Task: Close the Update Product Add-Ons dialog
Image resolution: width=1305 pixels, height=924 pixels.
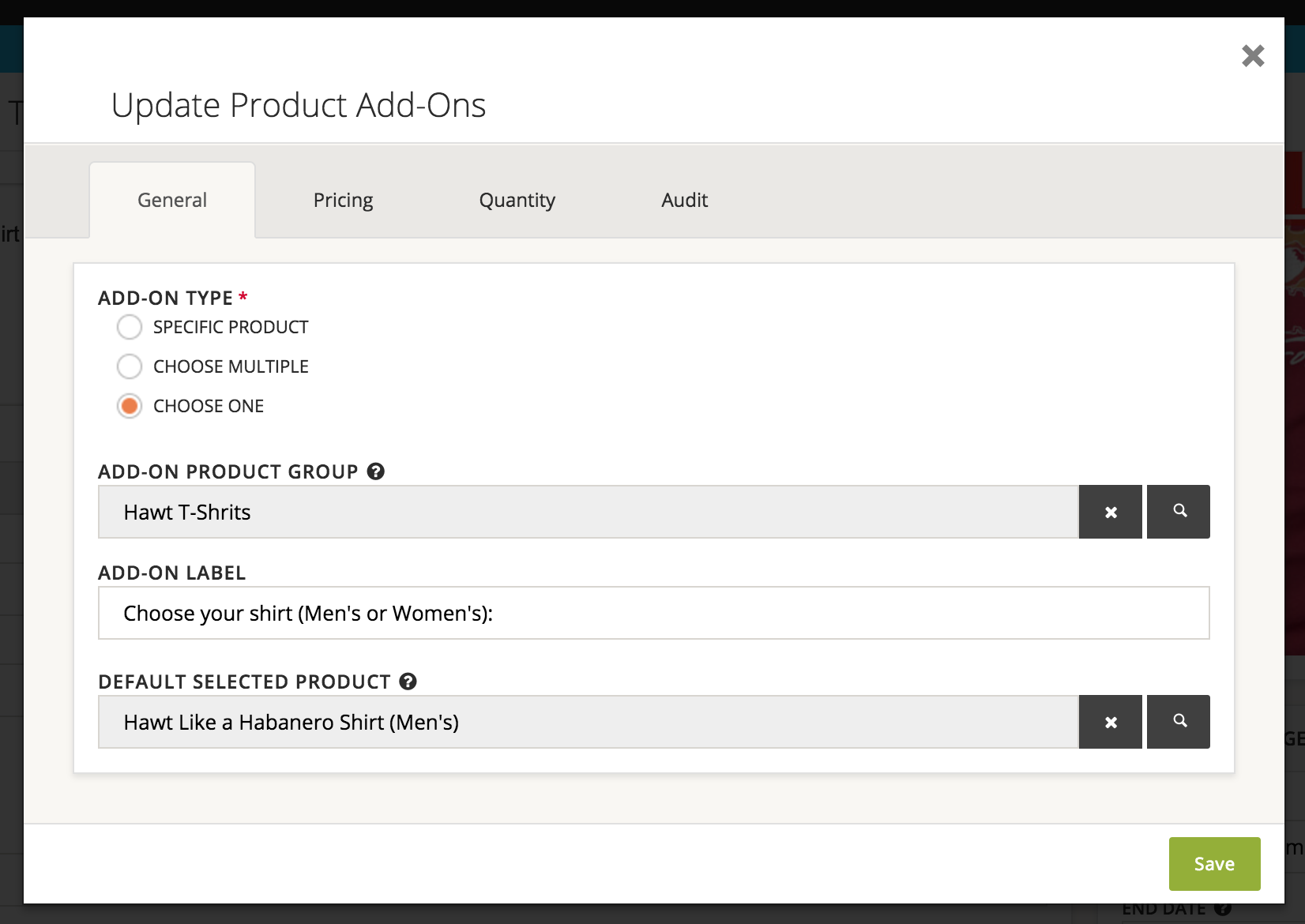Action: pyautogui.click(x=1252, y=54)
